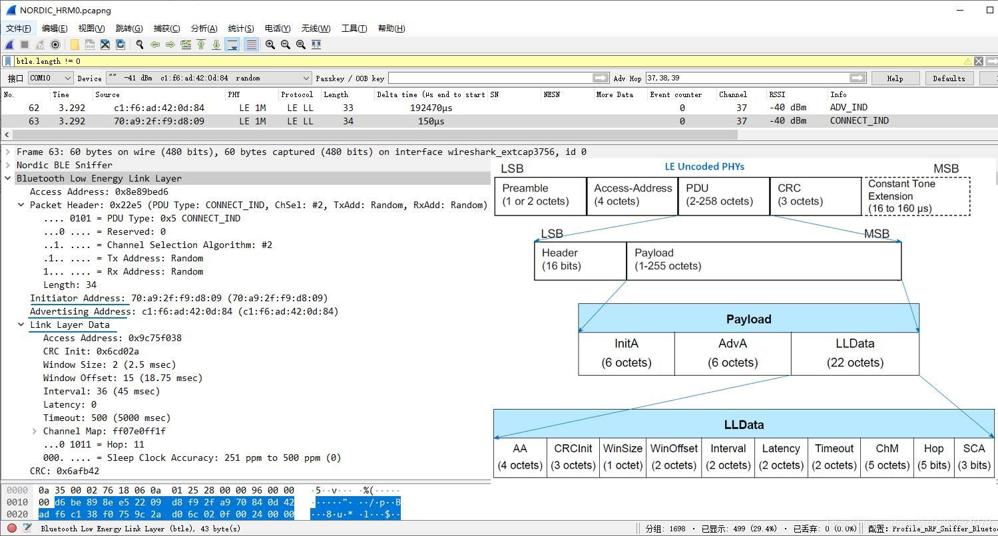Open the Device selection dropdown

(209, 78)
